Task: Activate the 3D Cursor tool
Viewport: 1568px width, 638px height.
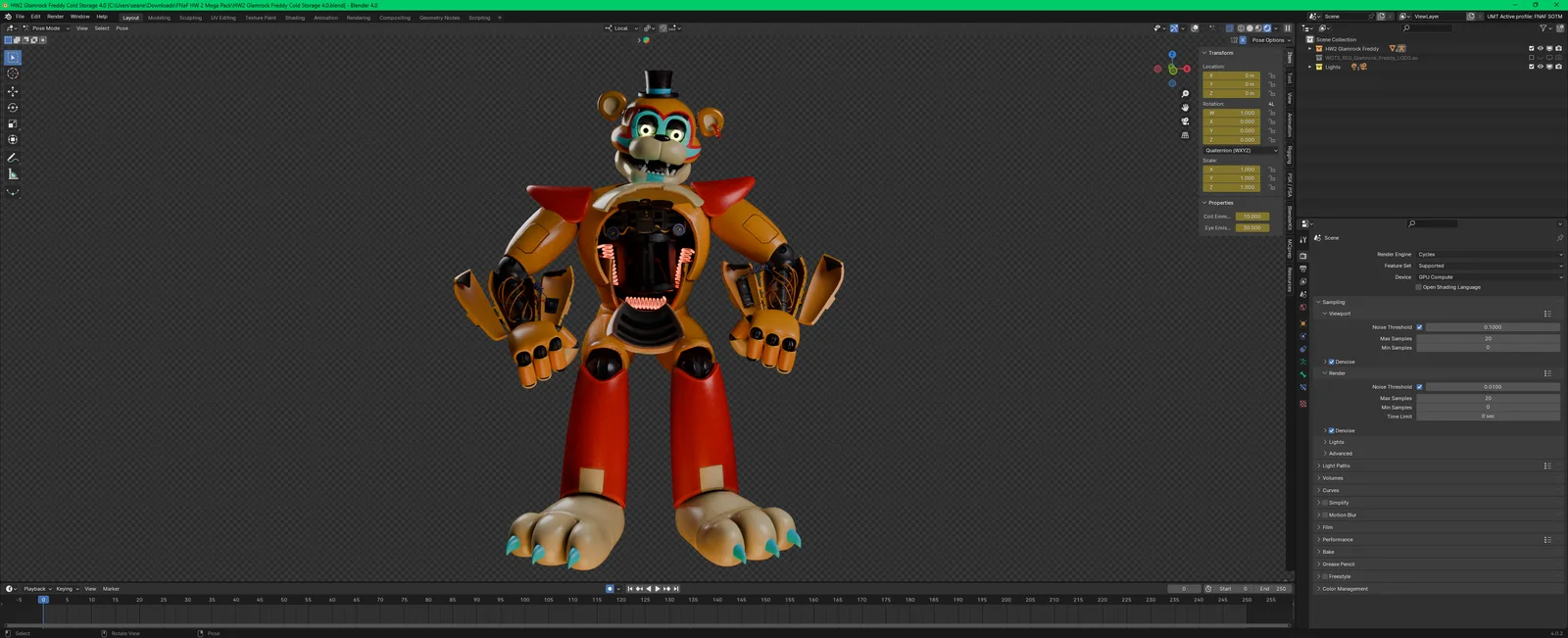Action: point(13,74)
